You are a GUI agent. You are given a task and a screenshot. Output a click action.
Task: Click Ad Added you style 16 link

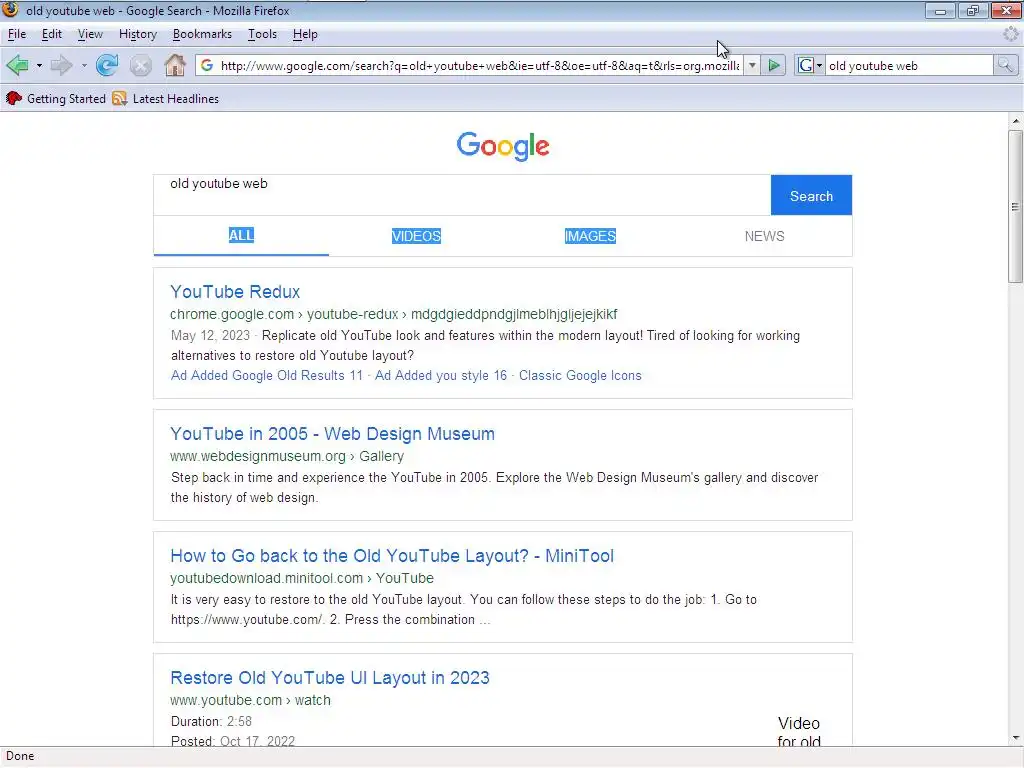(x=441, y=376)
